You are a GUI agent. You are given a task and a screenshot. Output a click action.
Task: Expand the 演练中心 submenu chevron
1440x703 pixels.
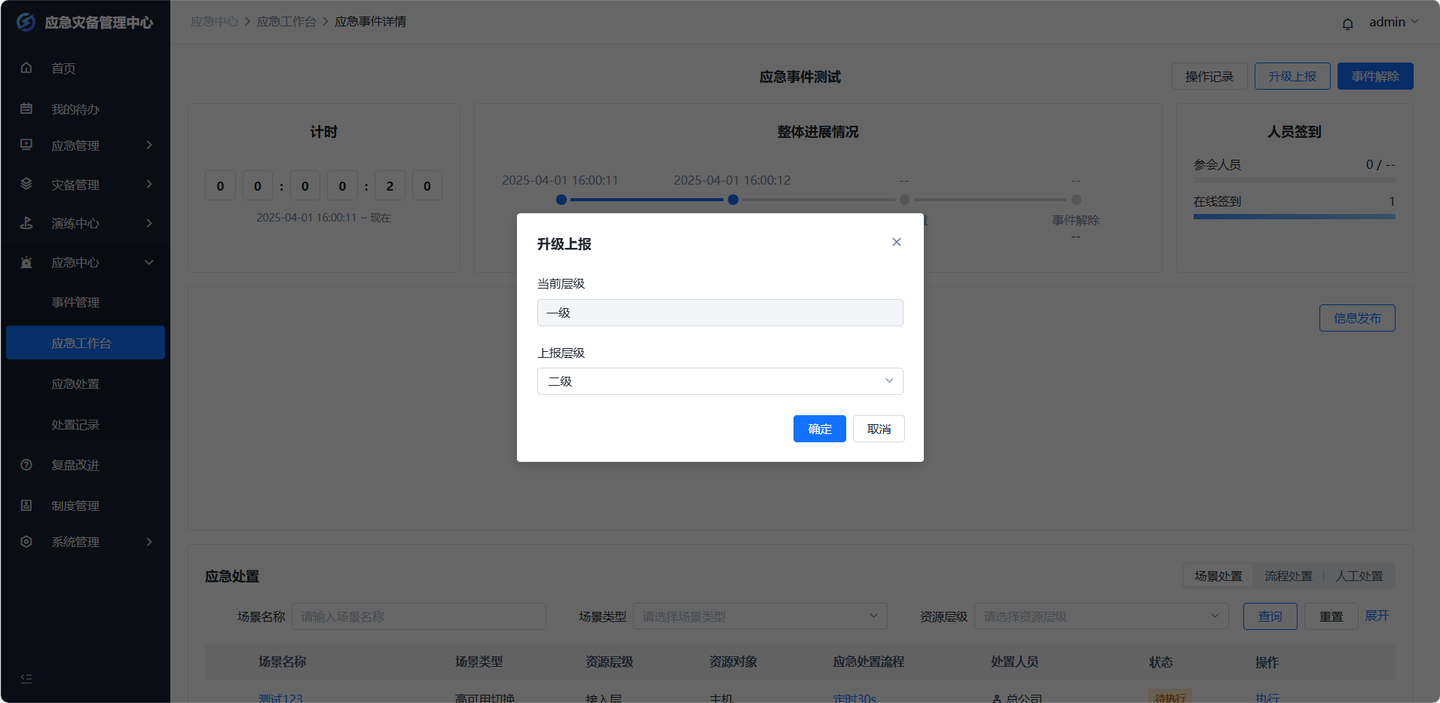coord(149,223)
